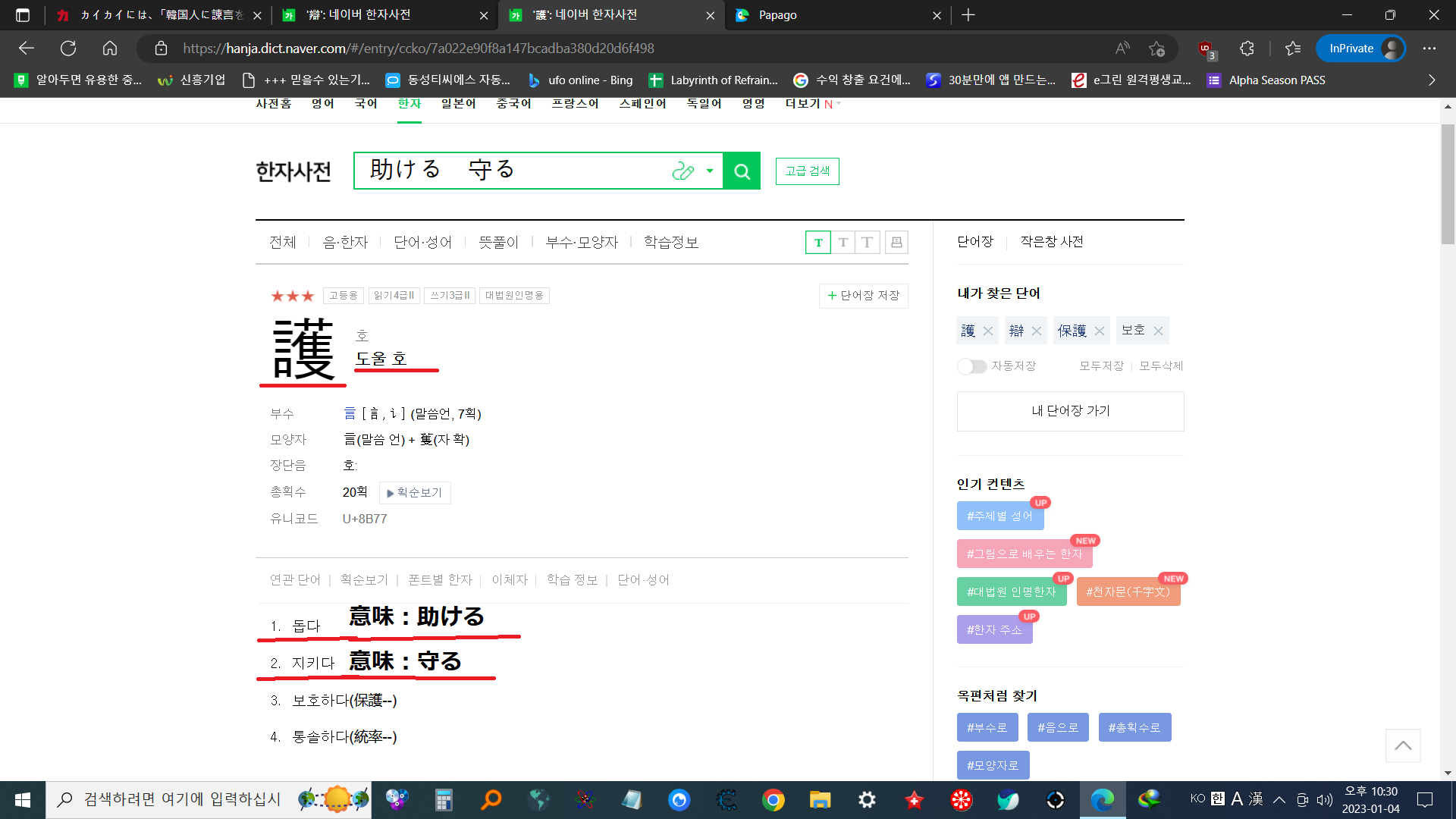This screenshot has height=819, width=1456.
Task: Select the smallest font size T icon
Action: pyautogui.click(x=818, y=243)
